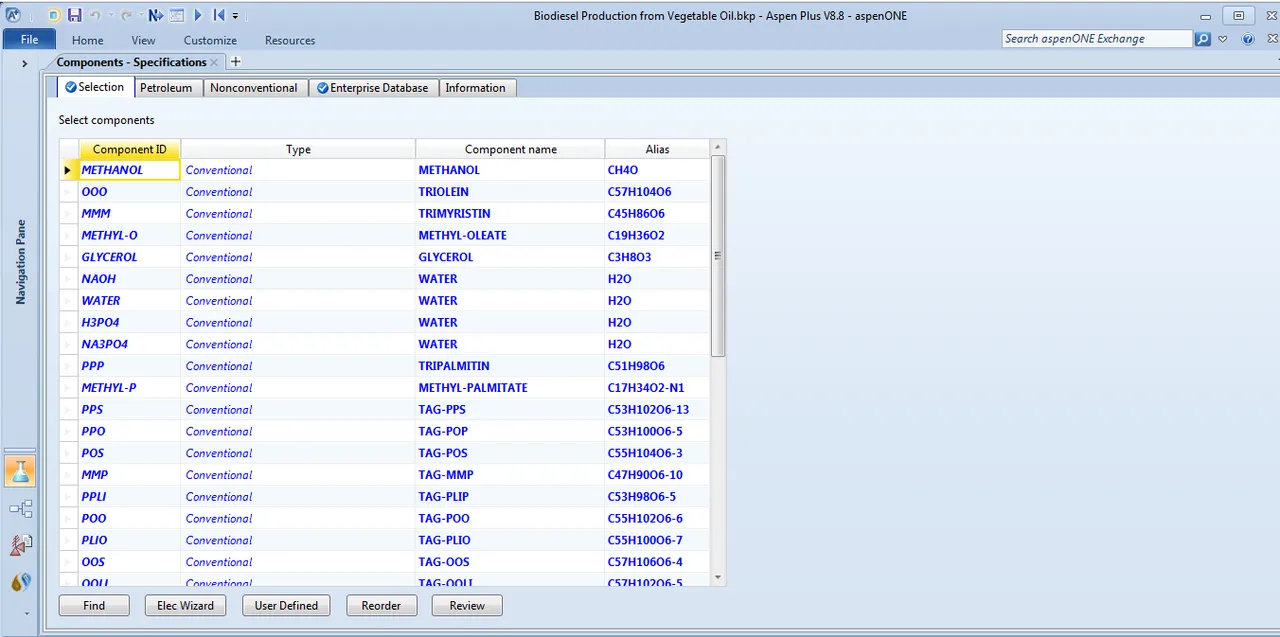Image resolution: width=1280 pixels, height=637 pixels.
Task: Open the Safety Analysis environment icon
Action: pyautogui.click(x=20, y=545)
